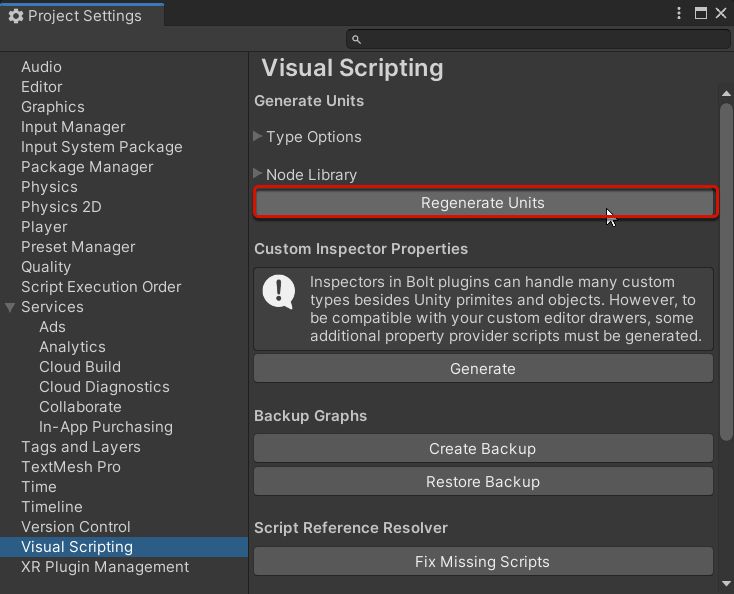
Task: Click the vertical scrollbar thumb
Action: click(x=726, y=272)
